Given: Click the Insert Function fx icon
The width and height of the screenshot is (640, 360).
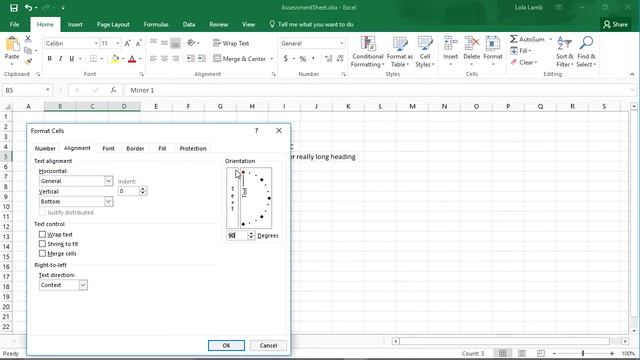Looking at the screenshot, I should pos(113,90).
